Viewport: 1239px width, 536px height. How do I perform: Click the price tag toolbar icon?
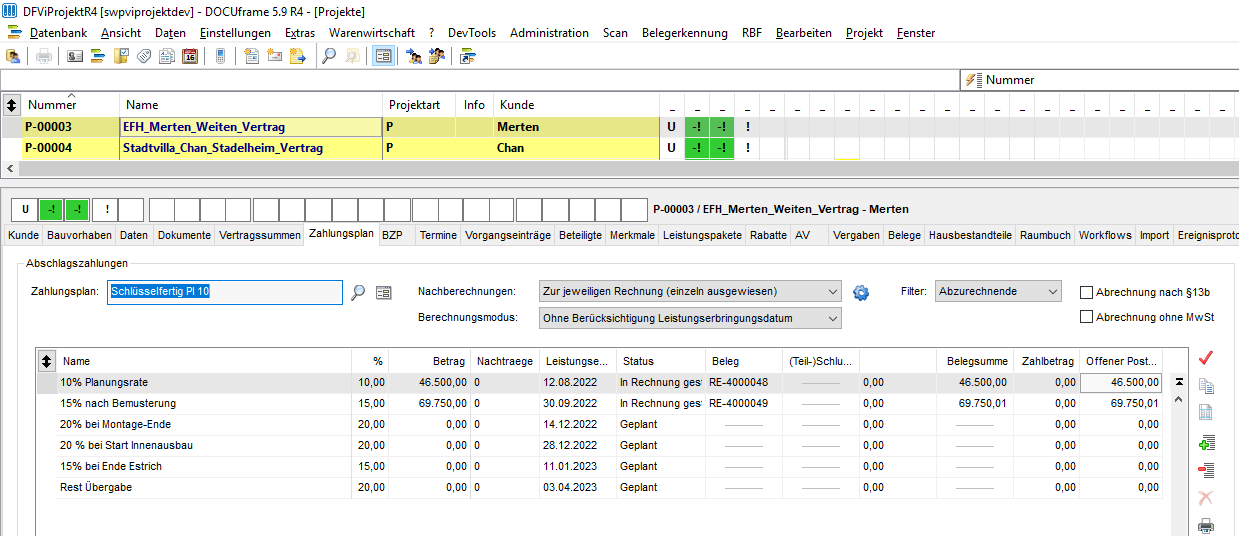click(x=144, y=56)
